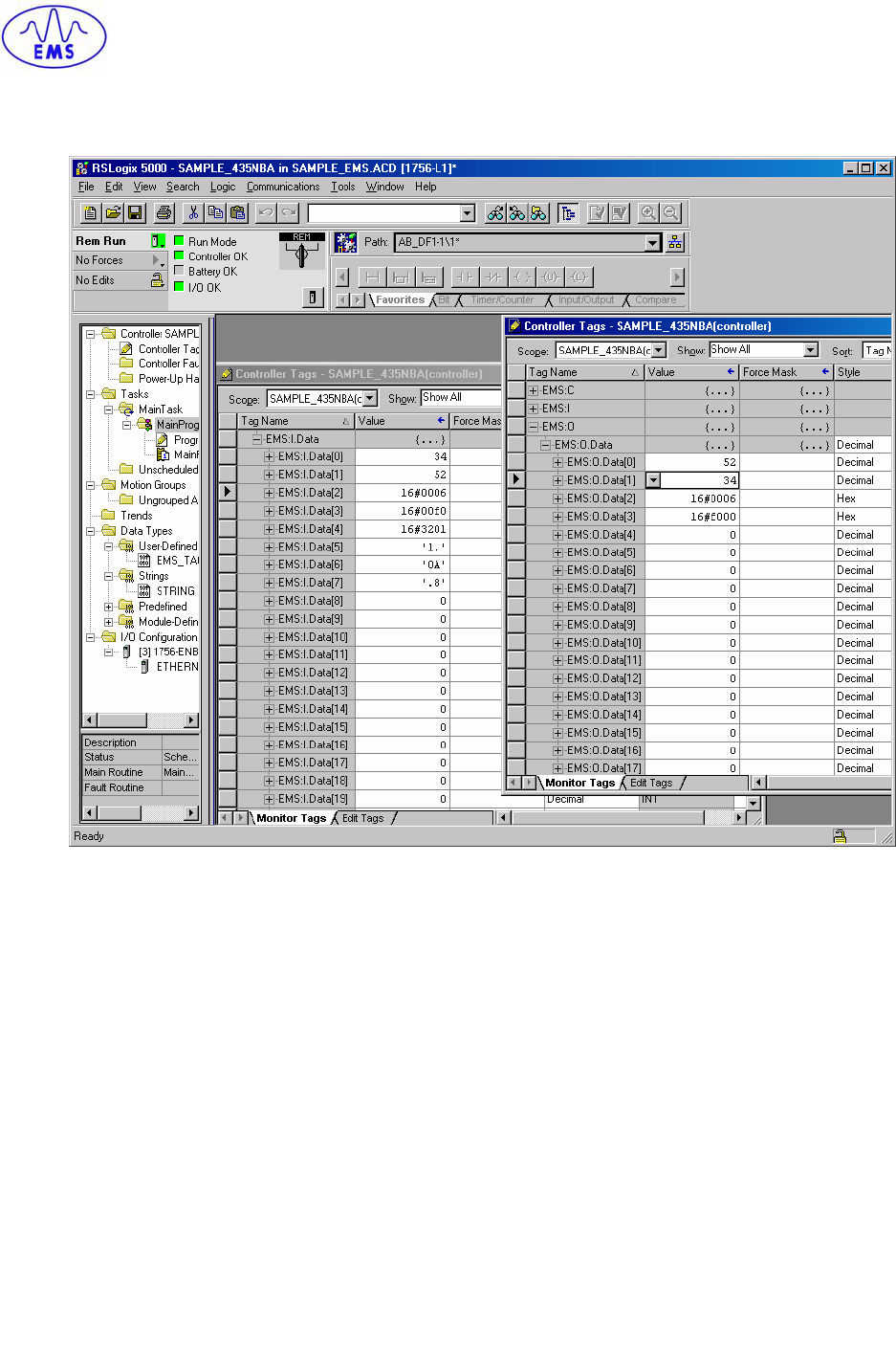
Task: Expand the Predefined data types folder
Action: [108, 607]
